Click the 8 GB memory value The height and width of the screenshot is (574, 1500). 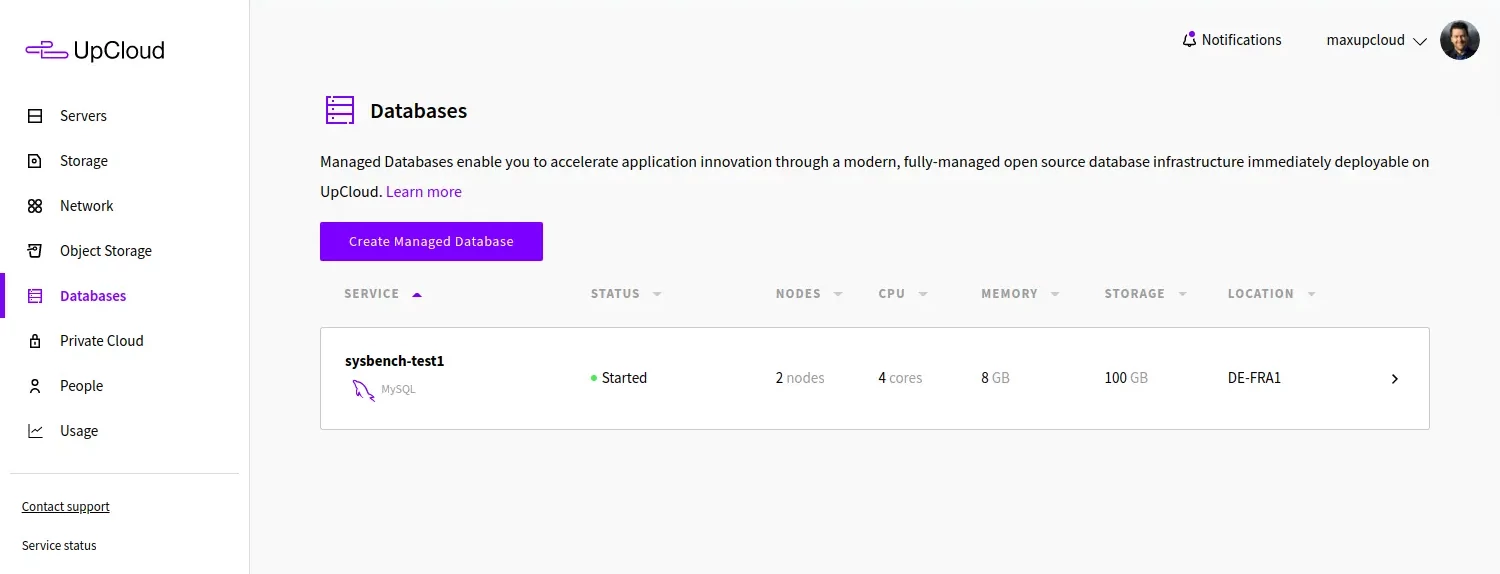(995, 378)
